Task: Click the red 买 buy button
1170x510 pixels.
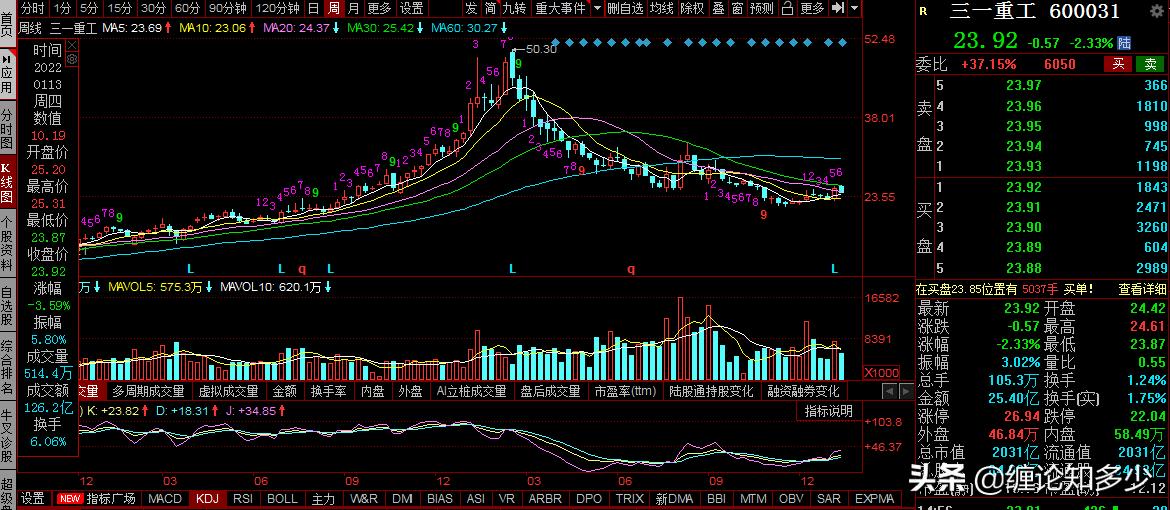Action: tap(1118, 65)
